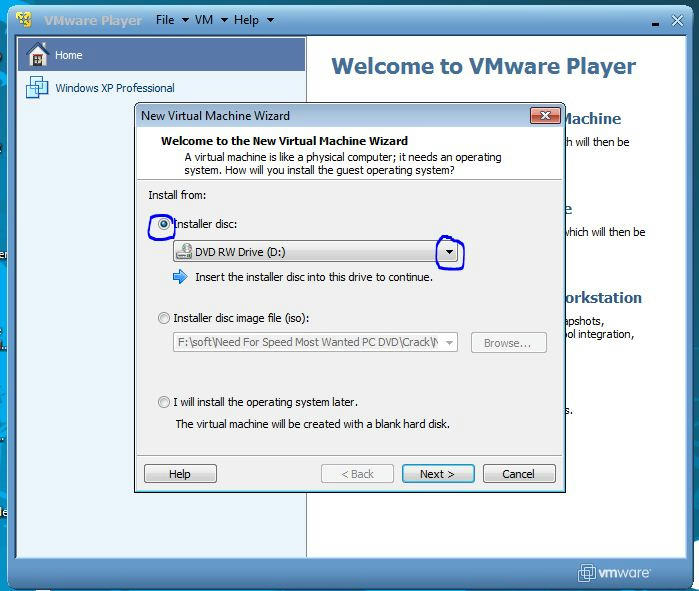The width and height of the screenshot is (699, 591).
Task: Close the VMware Player window
Action: [677, 21]
